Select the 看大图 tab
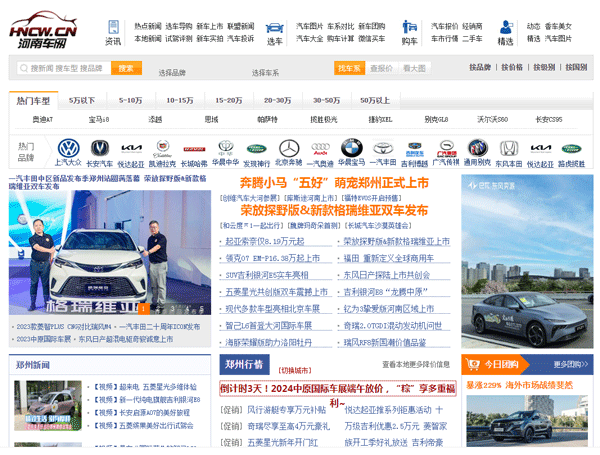The width and height of the screenshot is (600, 455). [414, 68]
